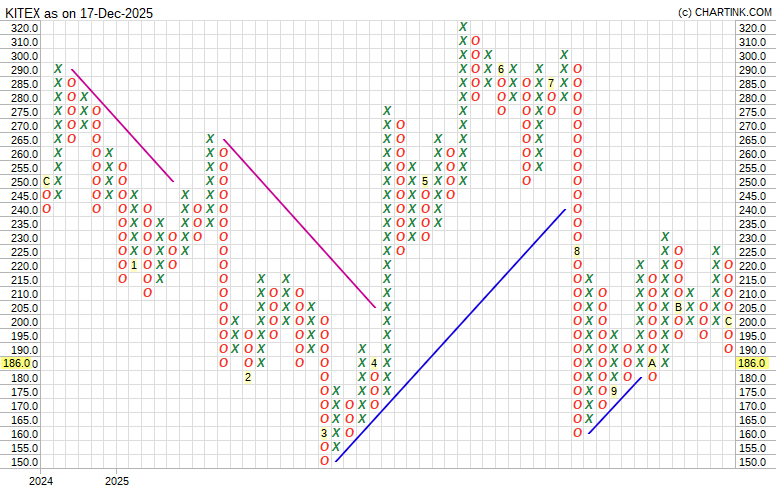The width and height of the screenshot is (778, 498).
Task: Click month marker 3 near the chart low
Action: click(x=324, y=433)
